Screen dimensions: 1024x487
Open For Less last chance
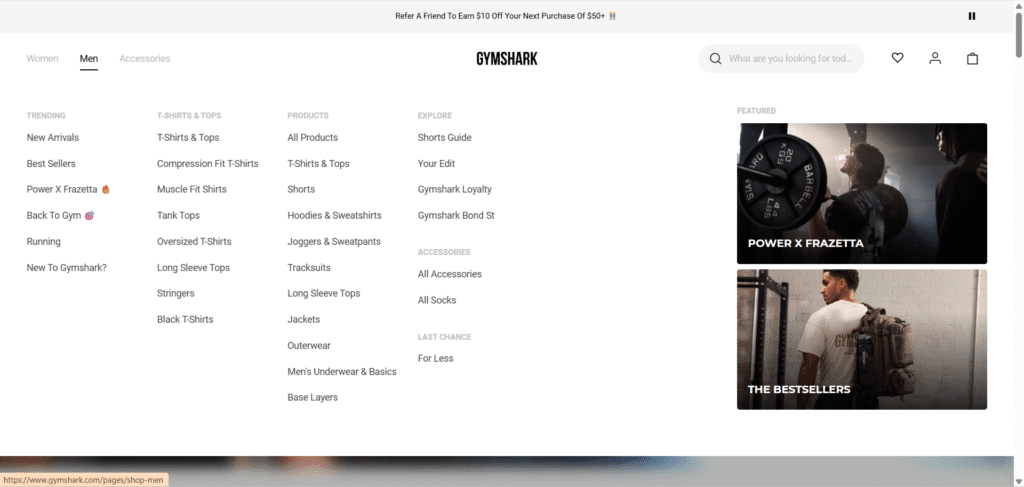(x=436, y=358)
